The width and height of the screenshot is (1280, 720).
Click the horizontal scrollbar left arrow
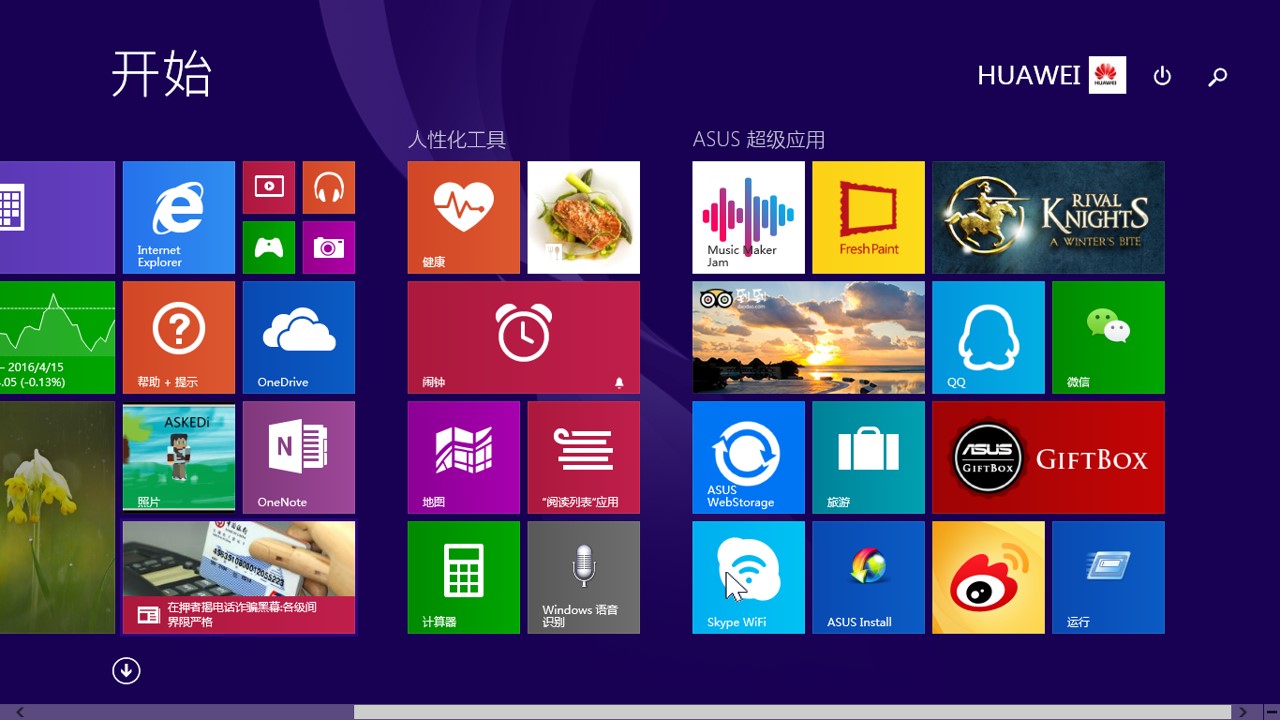pyautogui.click(x=19, y=712)
